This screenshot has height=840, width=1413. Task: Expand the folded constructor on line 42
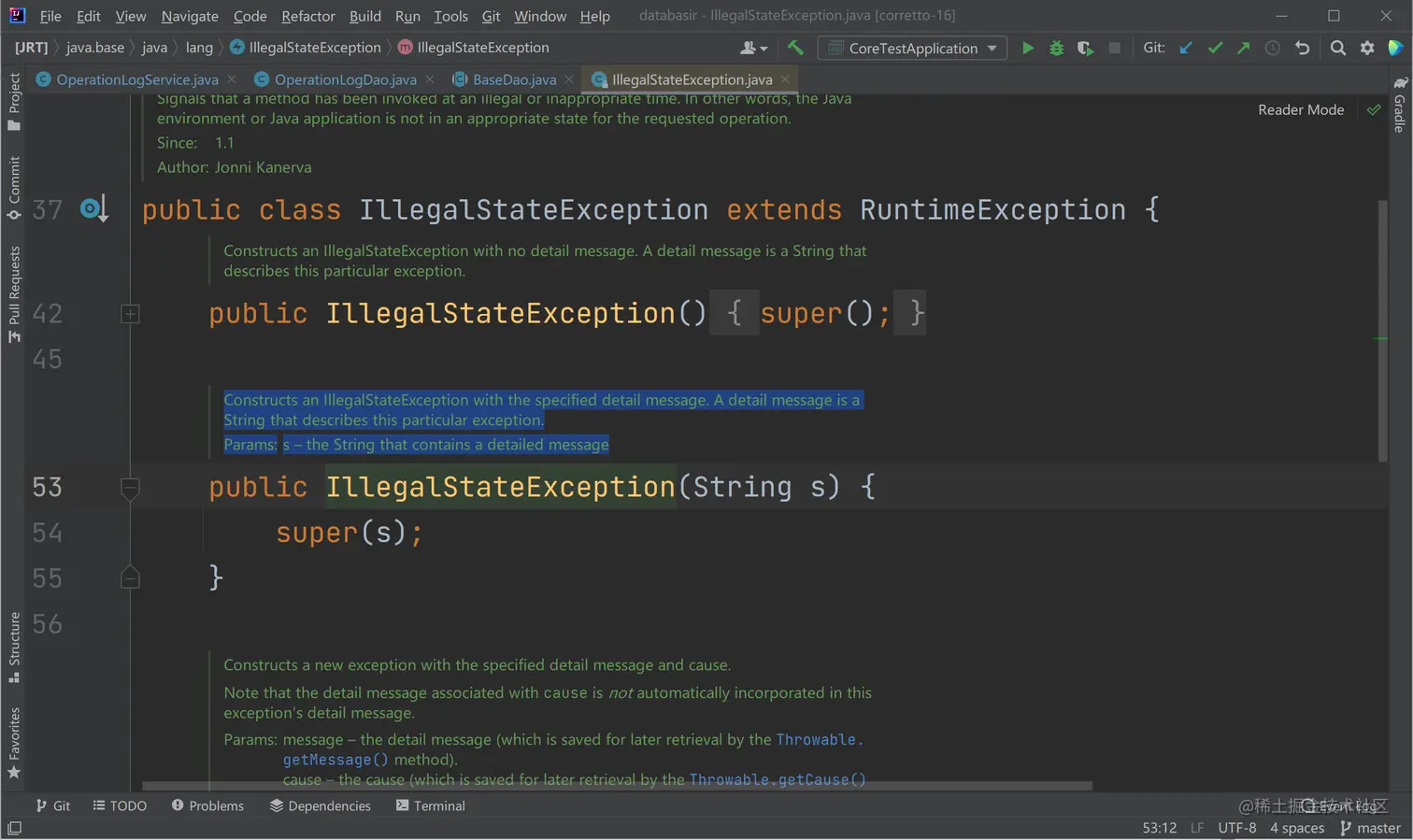tap(130, 314)
